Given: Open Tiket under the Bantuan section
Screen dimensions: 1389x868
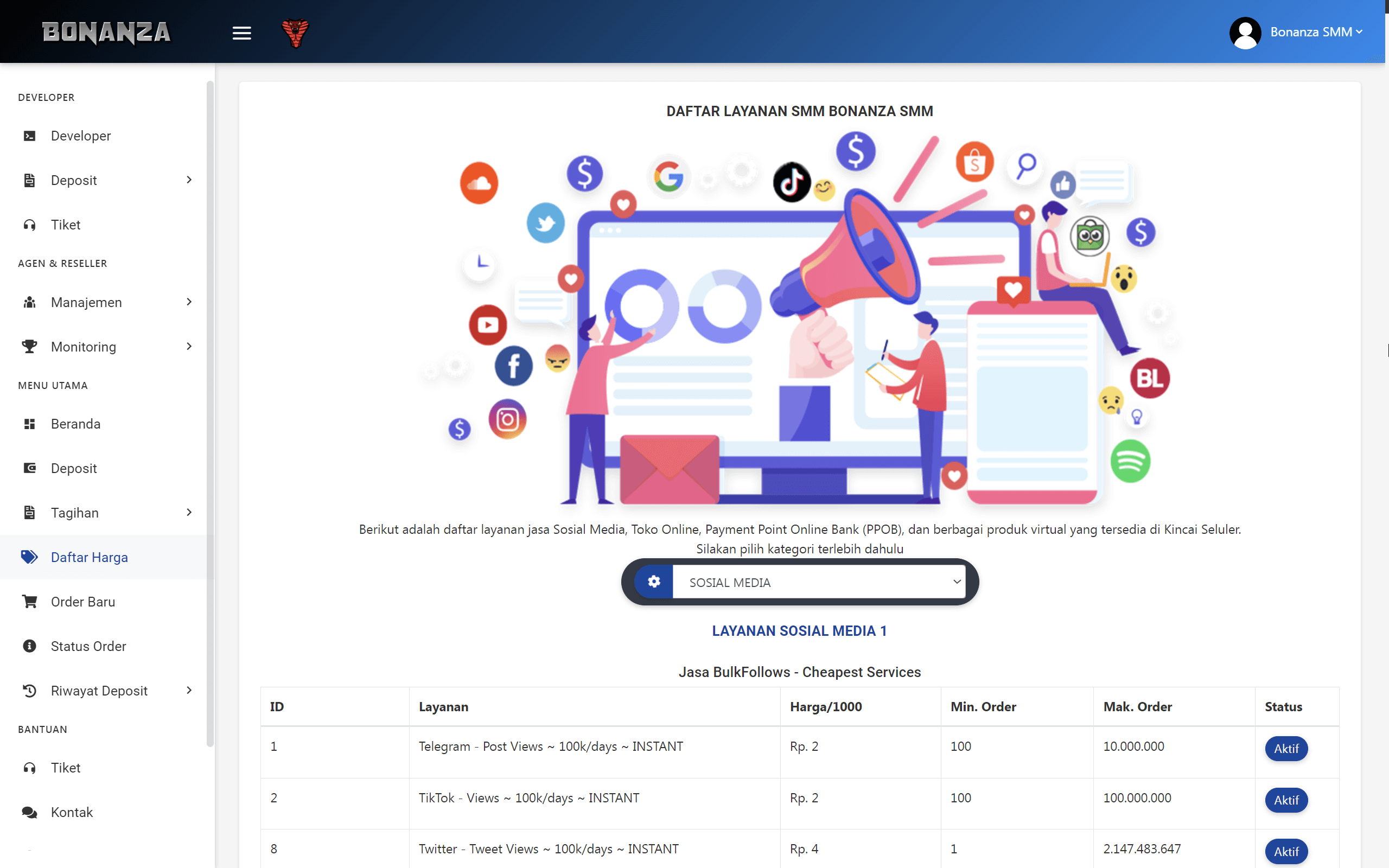Looking at the screenshot, I should point(66,768).
